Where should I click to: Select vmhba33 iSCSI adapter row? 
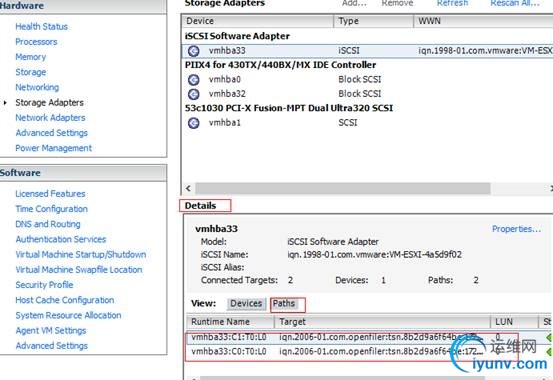tap(367, 51)
